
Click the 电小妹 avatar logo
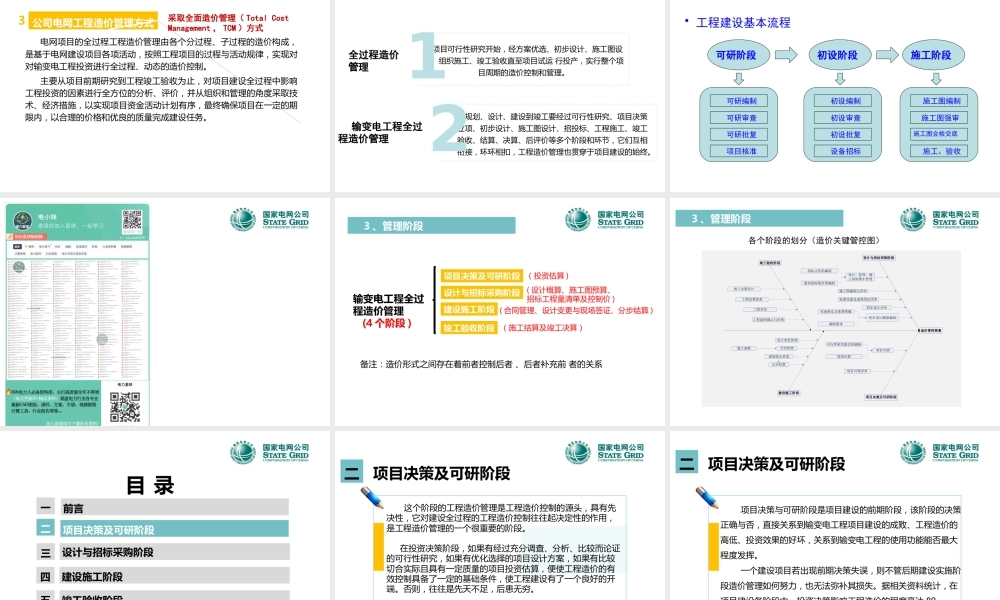[x=23, y=218]
